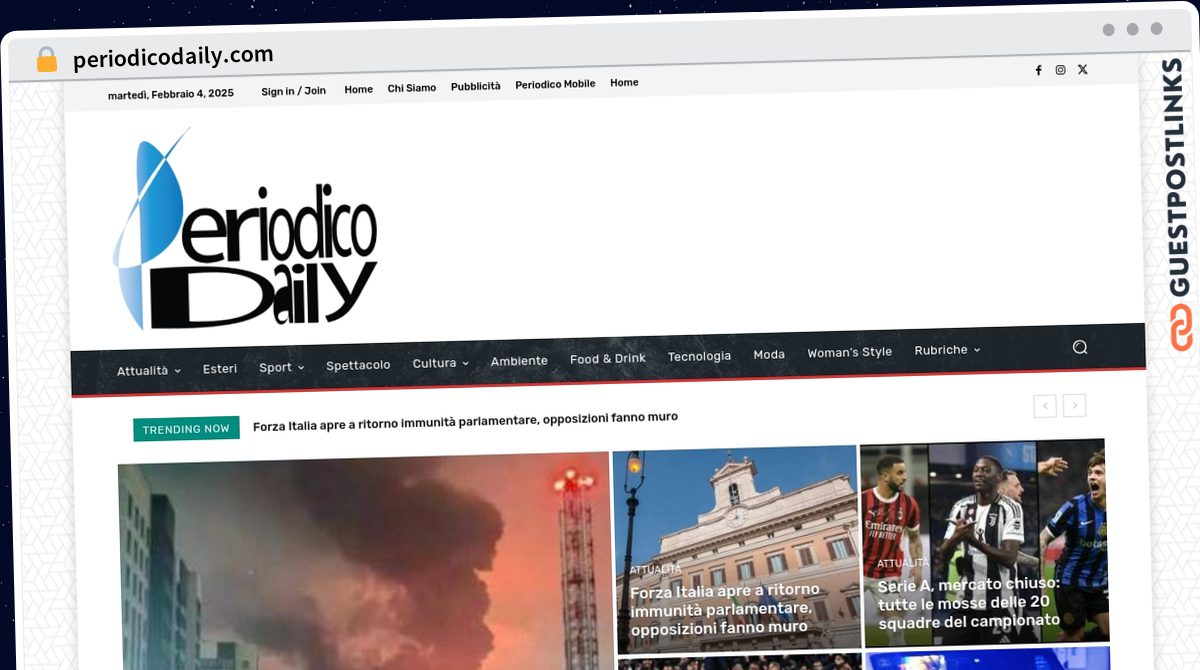The image size is (1200, 670).
Task: Open the Instagram social icon
Action: point(1060,70)
